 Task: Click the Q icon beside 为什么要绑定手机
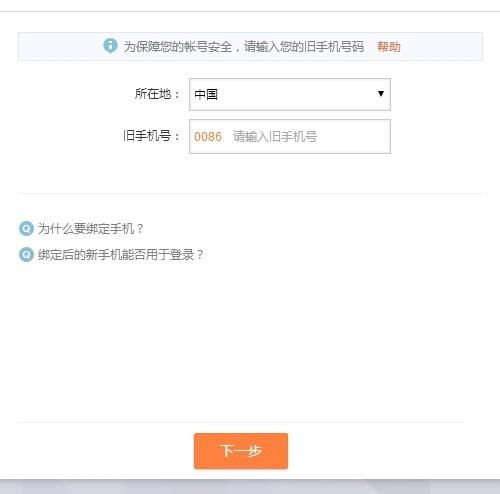26,229
